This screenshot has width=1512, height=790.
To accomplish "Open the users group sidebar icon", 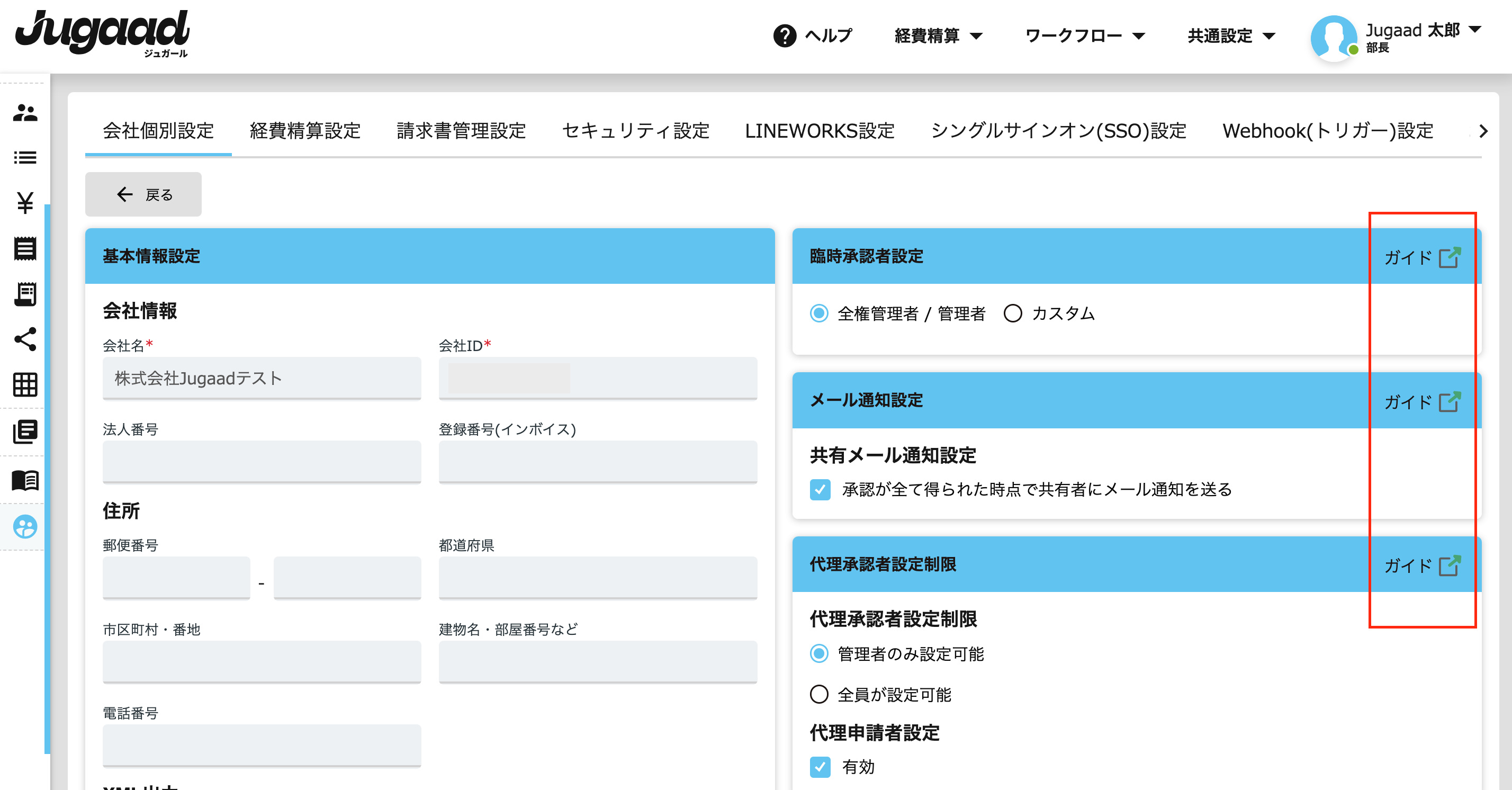I will coord(25,112).
